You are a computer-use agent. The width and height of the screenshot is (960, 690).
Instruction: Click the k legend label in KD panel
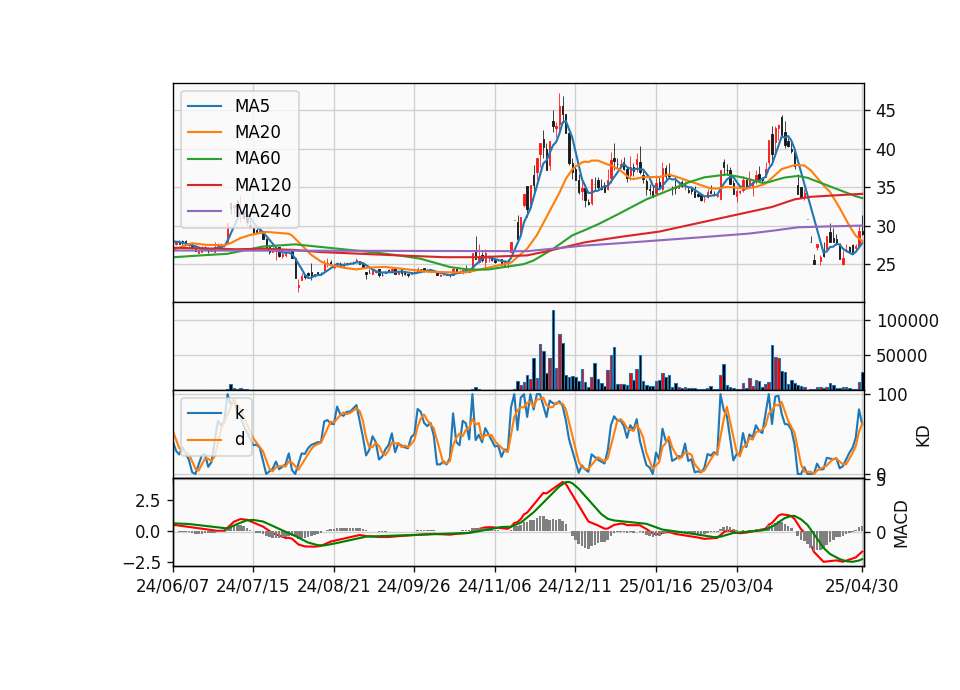point(239,413)
